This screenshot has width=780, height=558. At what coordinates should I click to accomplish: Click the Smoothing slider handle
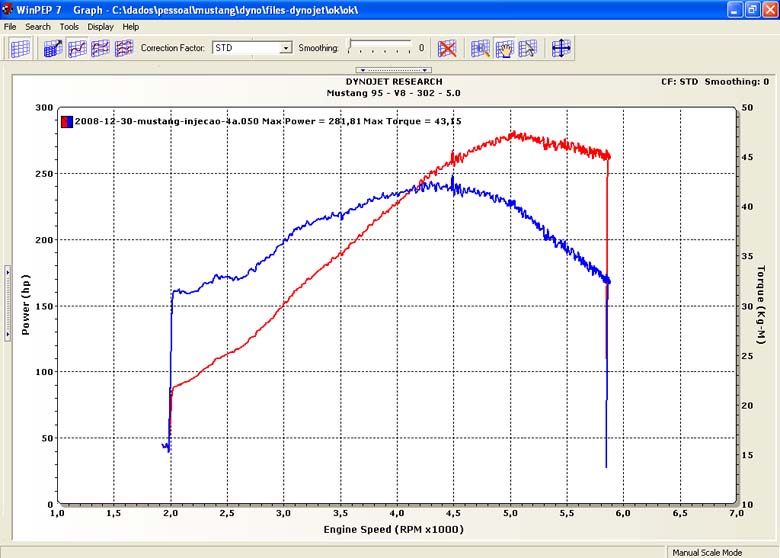(x=350, y=45)
